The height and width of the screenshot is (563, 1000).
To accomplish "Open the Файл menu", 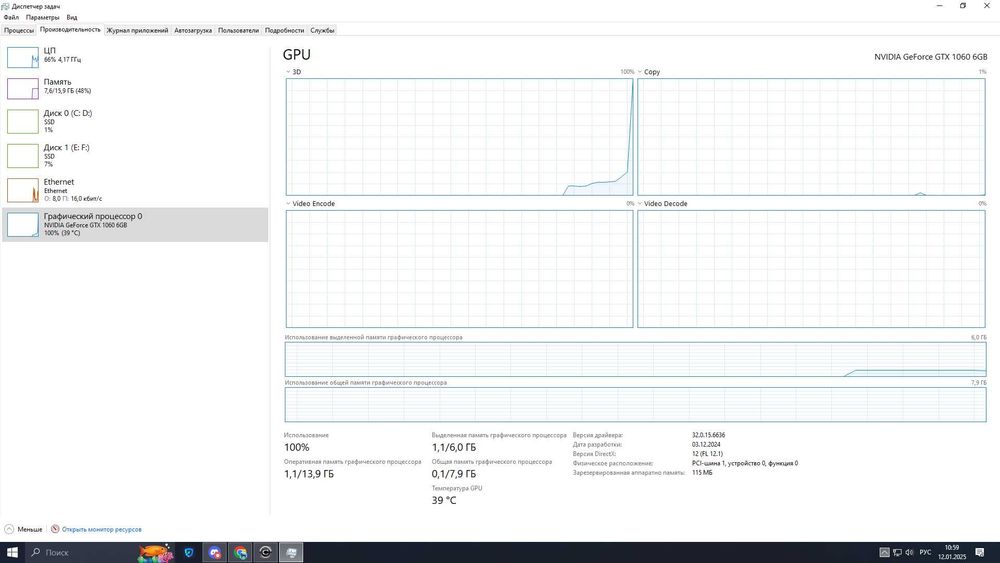I will click(11, 17).
